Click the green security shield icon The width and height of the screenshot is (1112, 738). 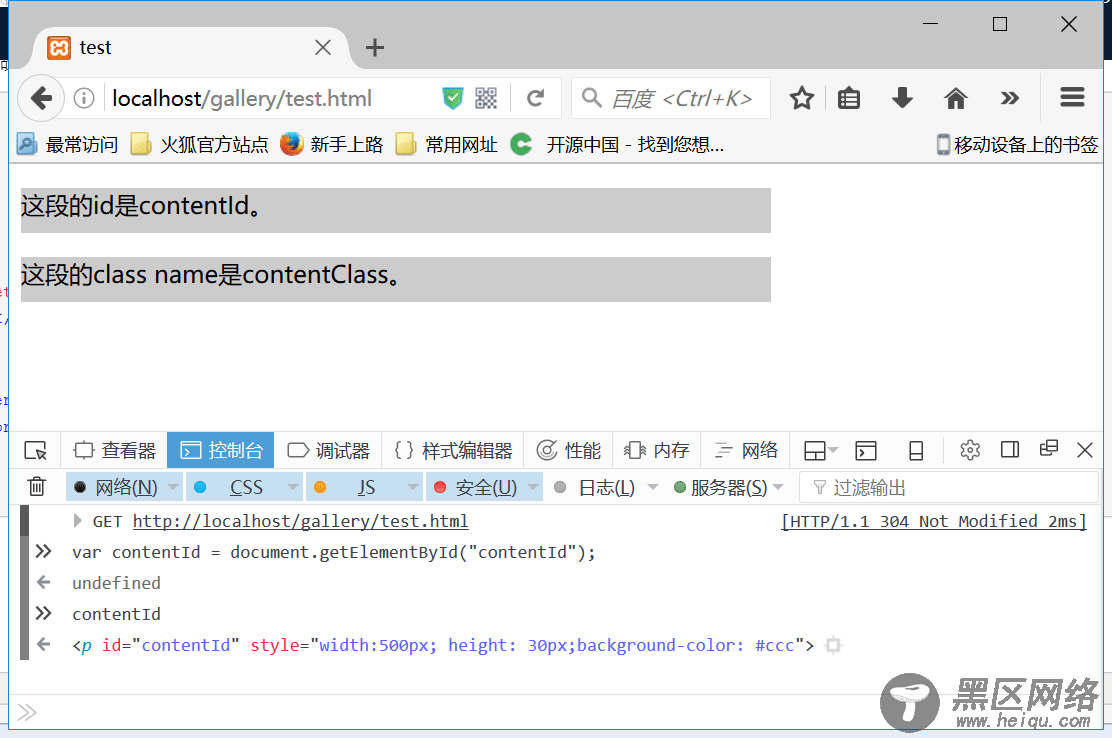[x=452, y=98]
